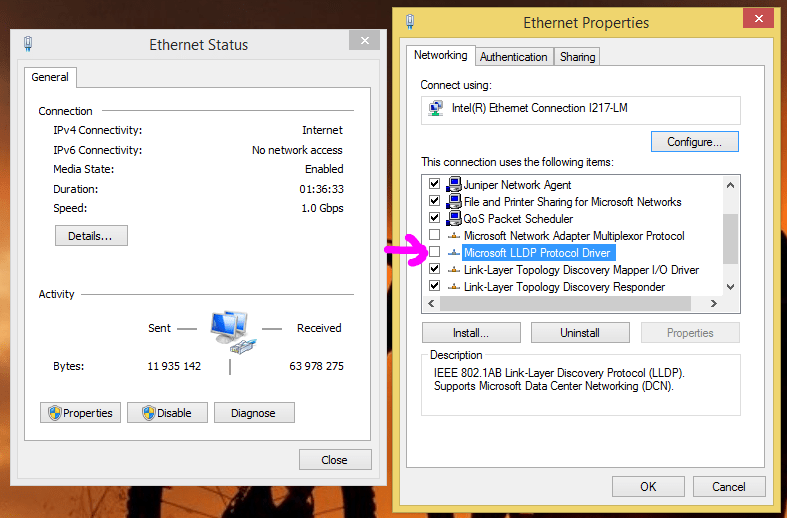Click the network computers activity icon
Image resolution: width=787 pixels, height=518 pixels.
232,332
